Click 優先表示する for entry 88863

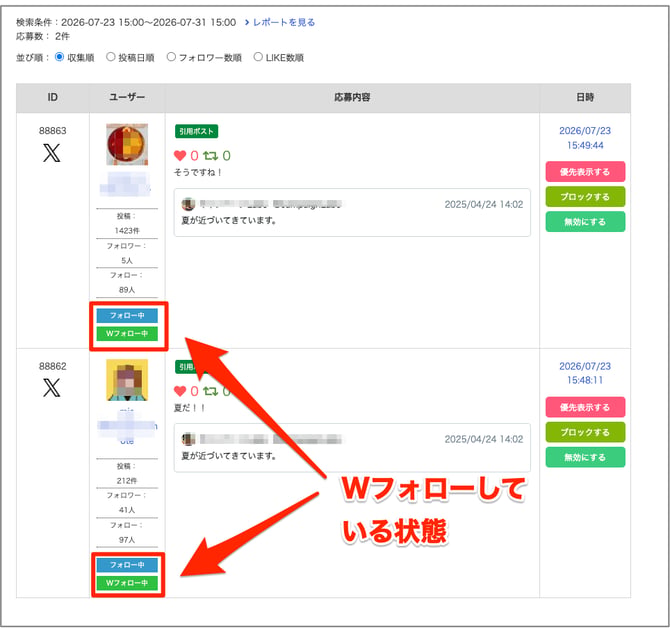coord(585,172)
